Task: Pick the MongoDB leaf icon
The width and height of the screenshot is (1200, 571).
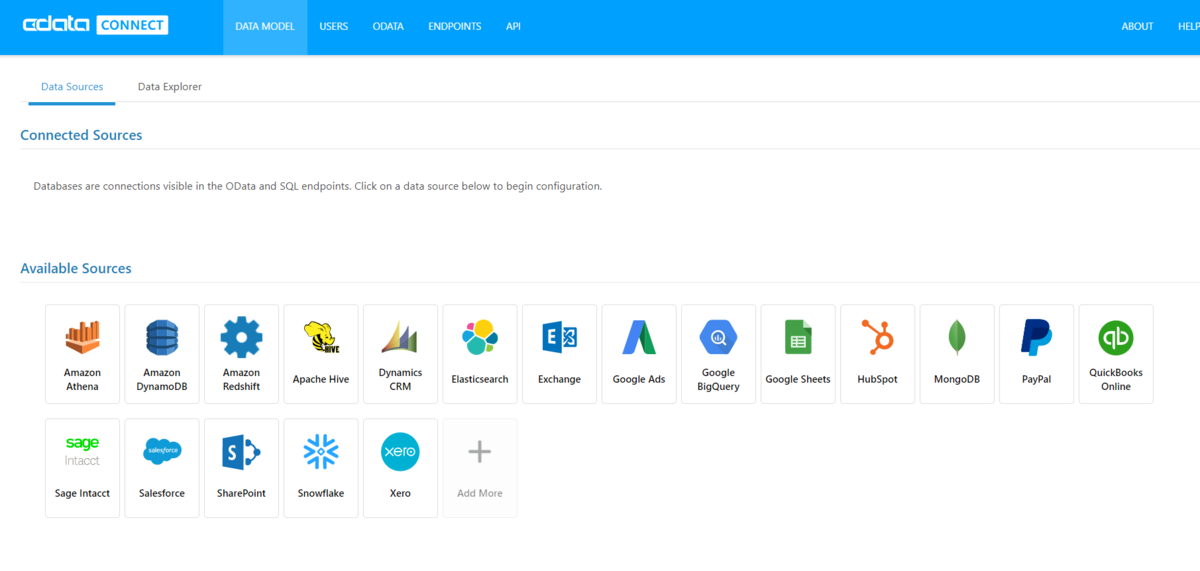Action: pos(957,338)
